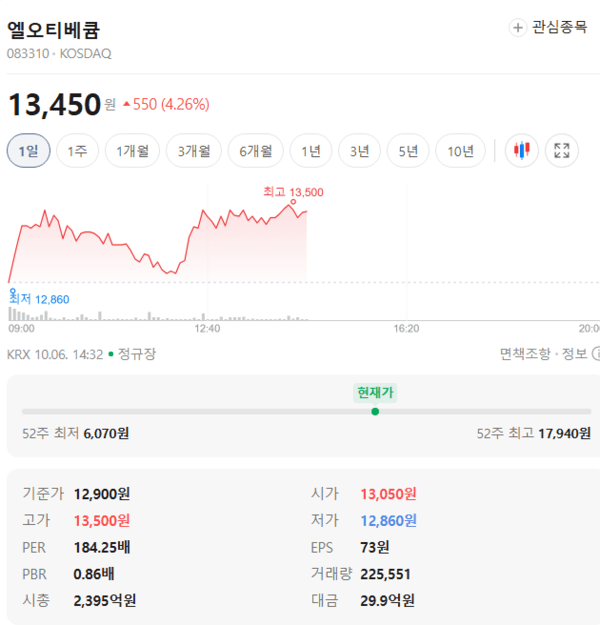Image resolution: width=600 pixels, height=625 pixels.
Task: Click the volume bars under the chart
Action: pos(157,316)
